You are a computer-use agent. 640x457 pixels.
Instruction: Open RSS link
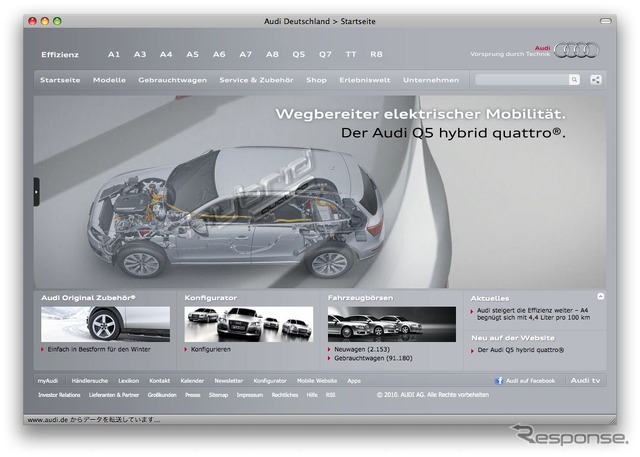[331, 395]
